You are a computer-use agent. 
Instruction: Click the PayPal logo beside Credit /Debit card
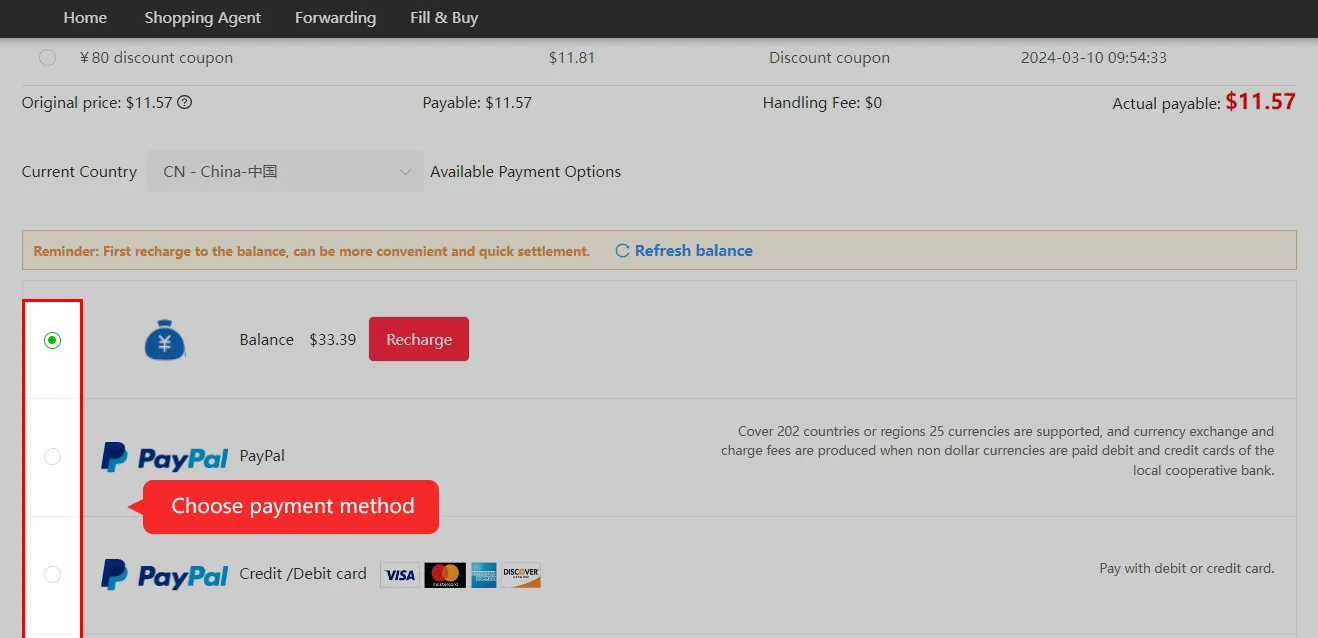pos(165,575)
